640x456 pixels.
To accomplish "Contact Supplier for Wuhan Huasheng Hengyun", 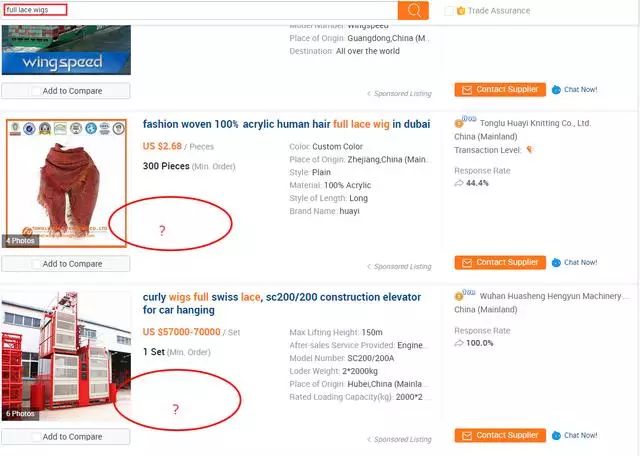I will 500,435.
